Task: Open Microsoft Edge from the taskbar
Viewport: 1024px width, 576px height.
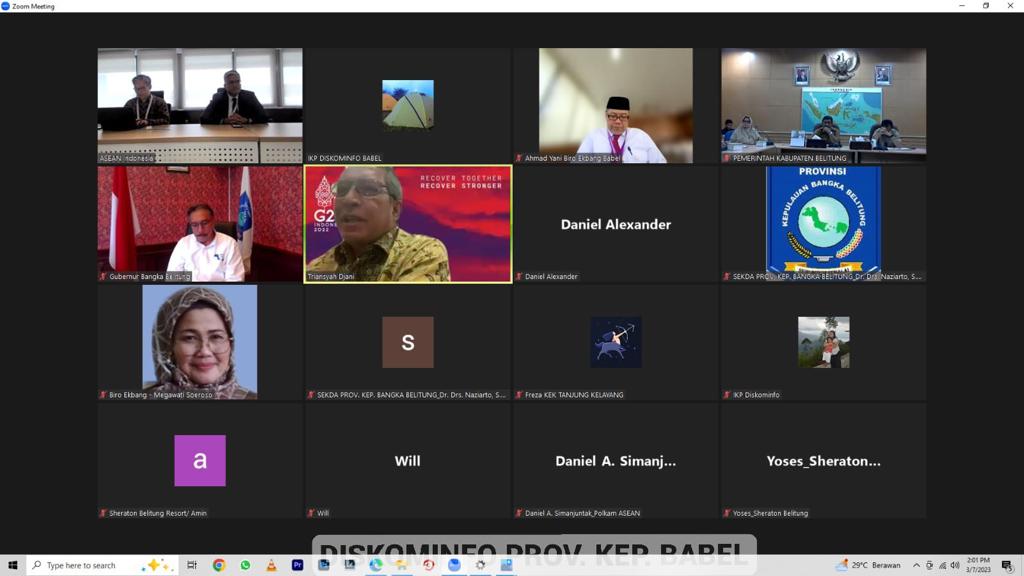Action: click(376, 565)
